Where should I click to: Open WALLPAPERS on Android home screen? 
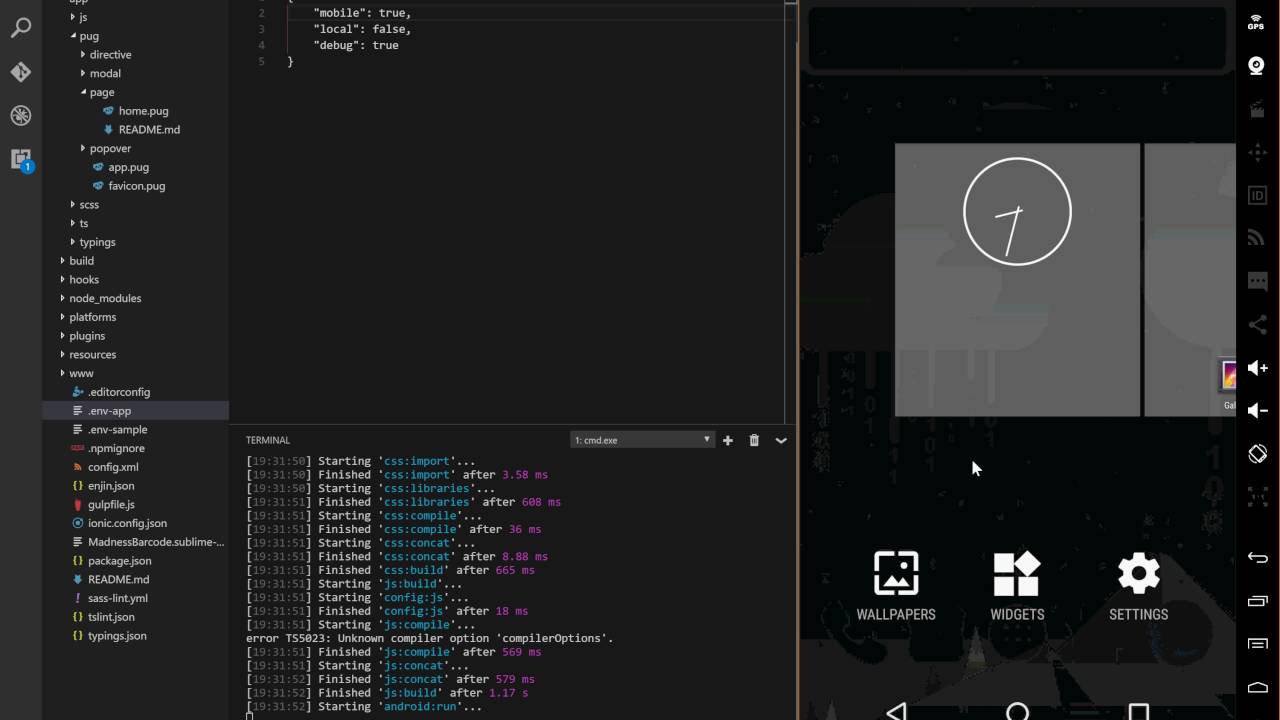pos(896,587)
